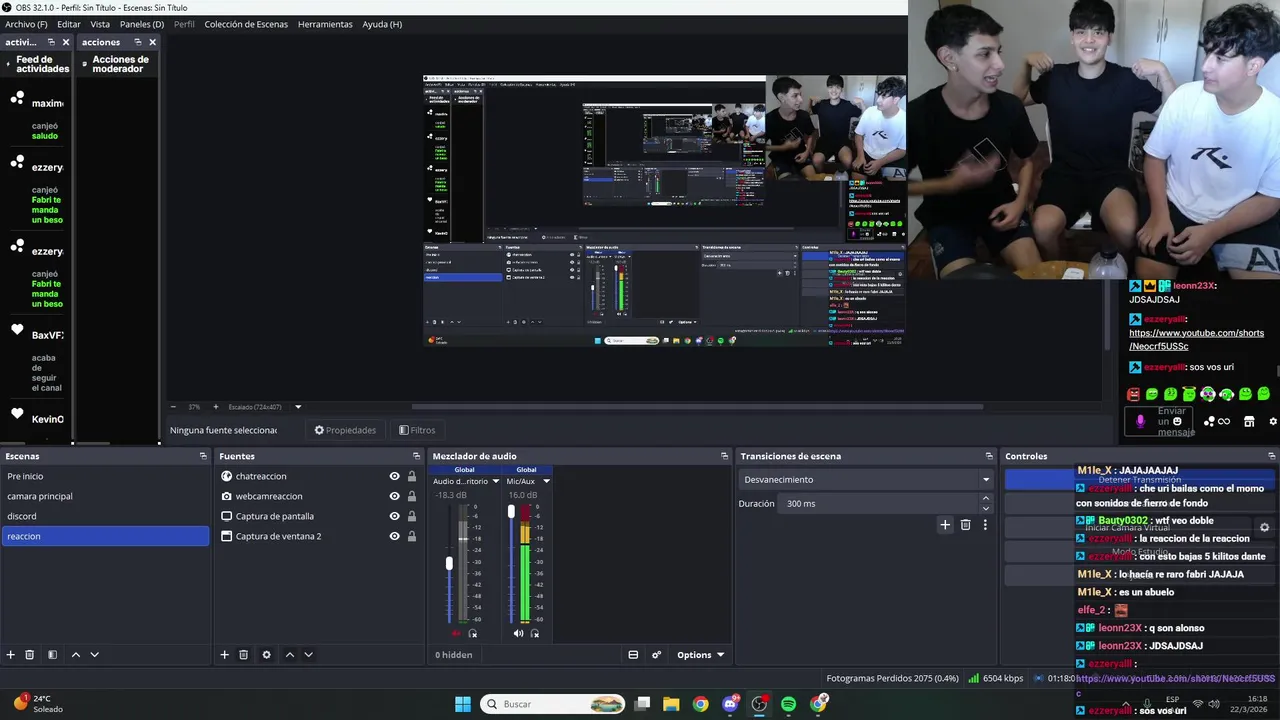Image resolution: width=1280 pixels, height=720 pixels.
Task: Open audio mixer Options dropdown
Action: point(700,655)
